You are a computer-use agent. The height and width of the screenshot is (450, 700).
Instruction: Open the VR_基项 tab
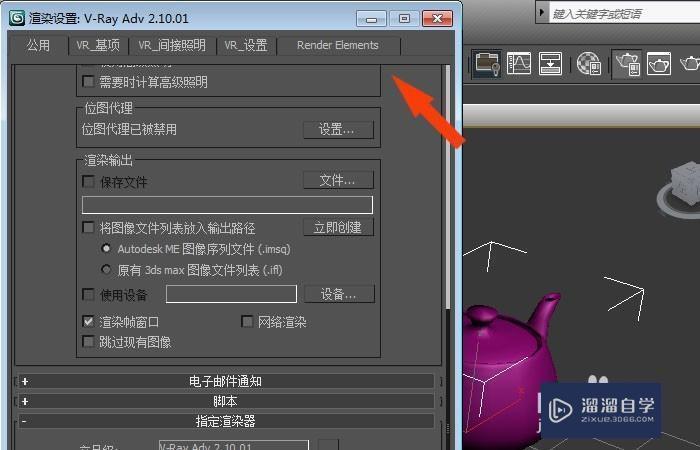(x=98, y=46)
